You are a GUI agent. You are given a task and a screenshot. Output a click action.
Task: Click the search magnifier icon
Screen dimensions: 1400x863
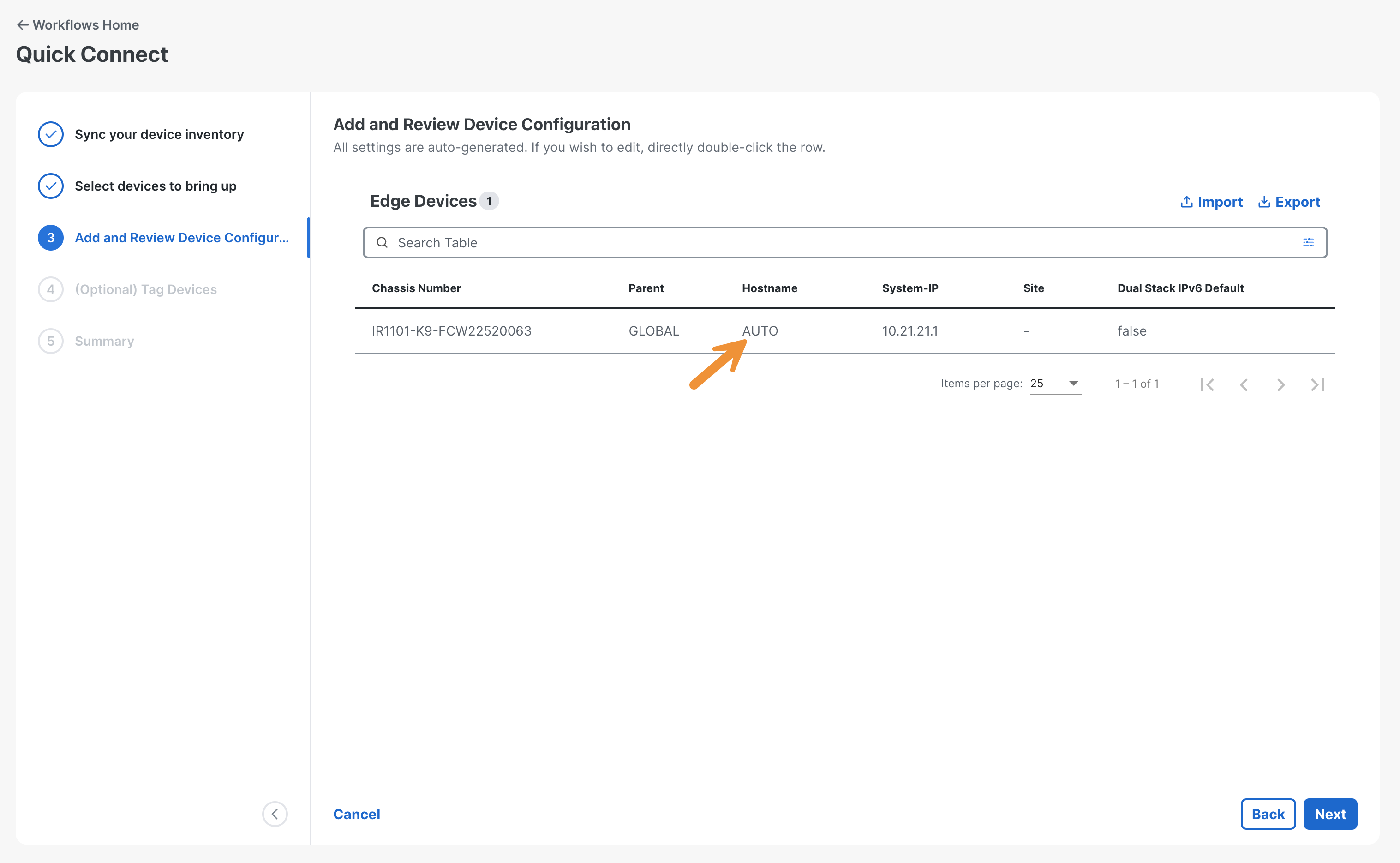coord(383,243)
